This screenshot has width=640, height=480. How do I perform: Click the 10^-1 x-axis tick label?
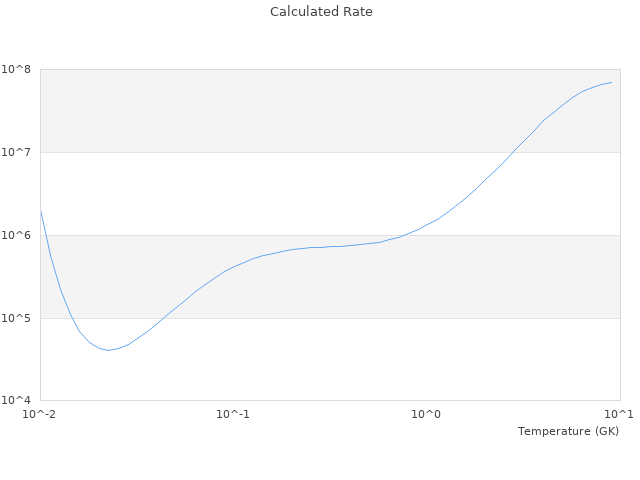click(x=233, y=414)
